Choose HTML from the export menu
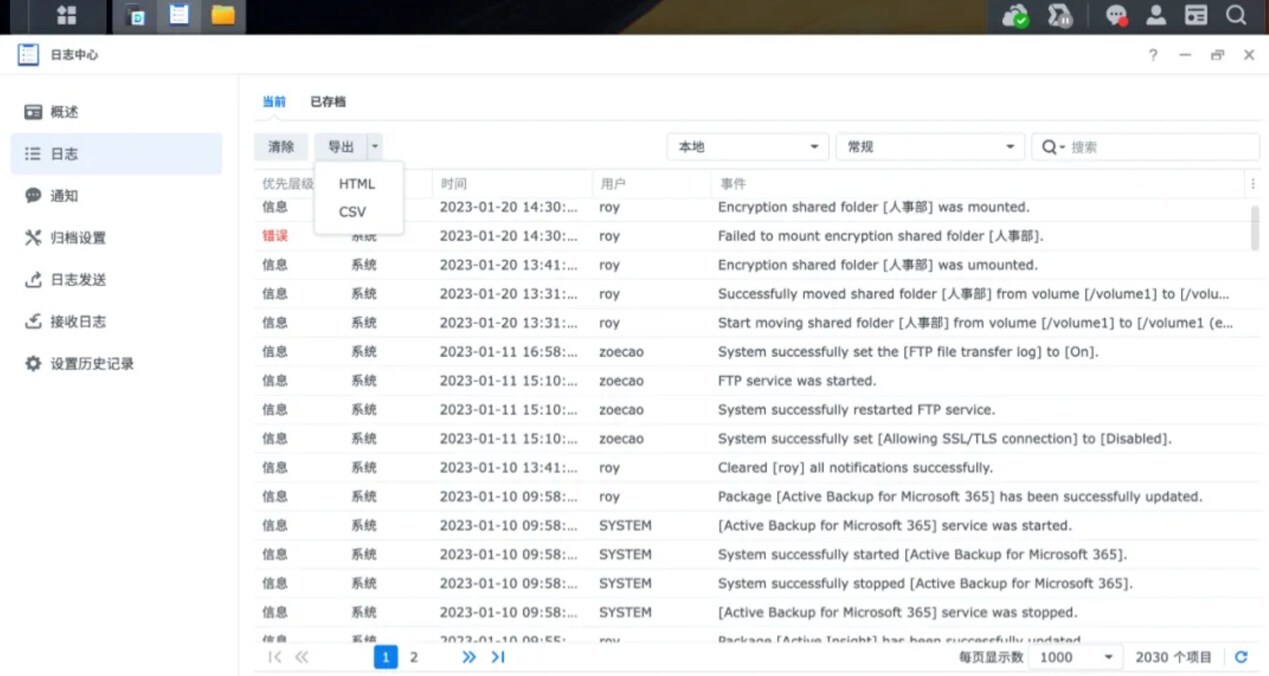Viewport: 1269px width, 676px height. coord(357,184)
